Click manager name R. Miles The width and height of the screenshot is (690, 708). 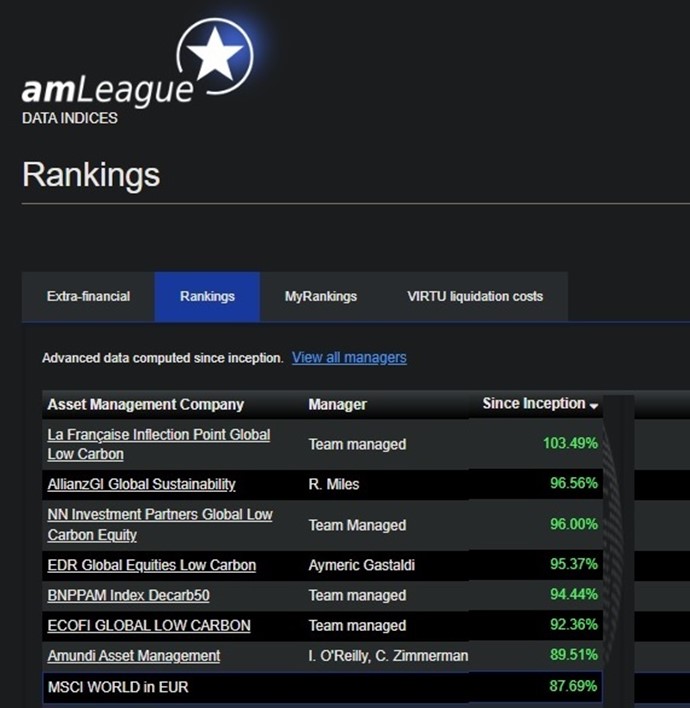(x=334, y=484)
